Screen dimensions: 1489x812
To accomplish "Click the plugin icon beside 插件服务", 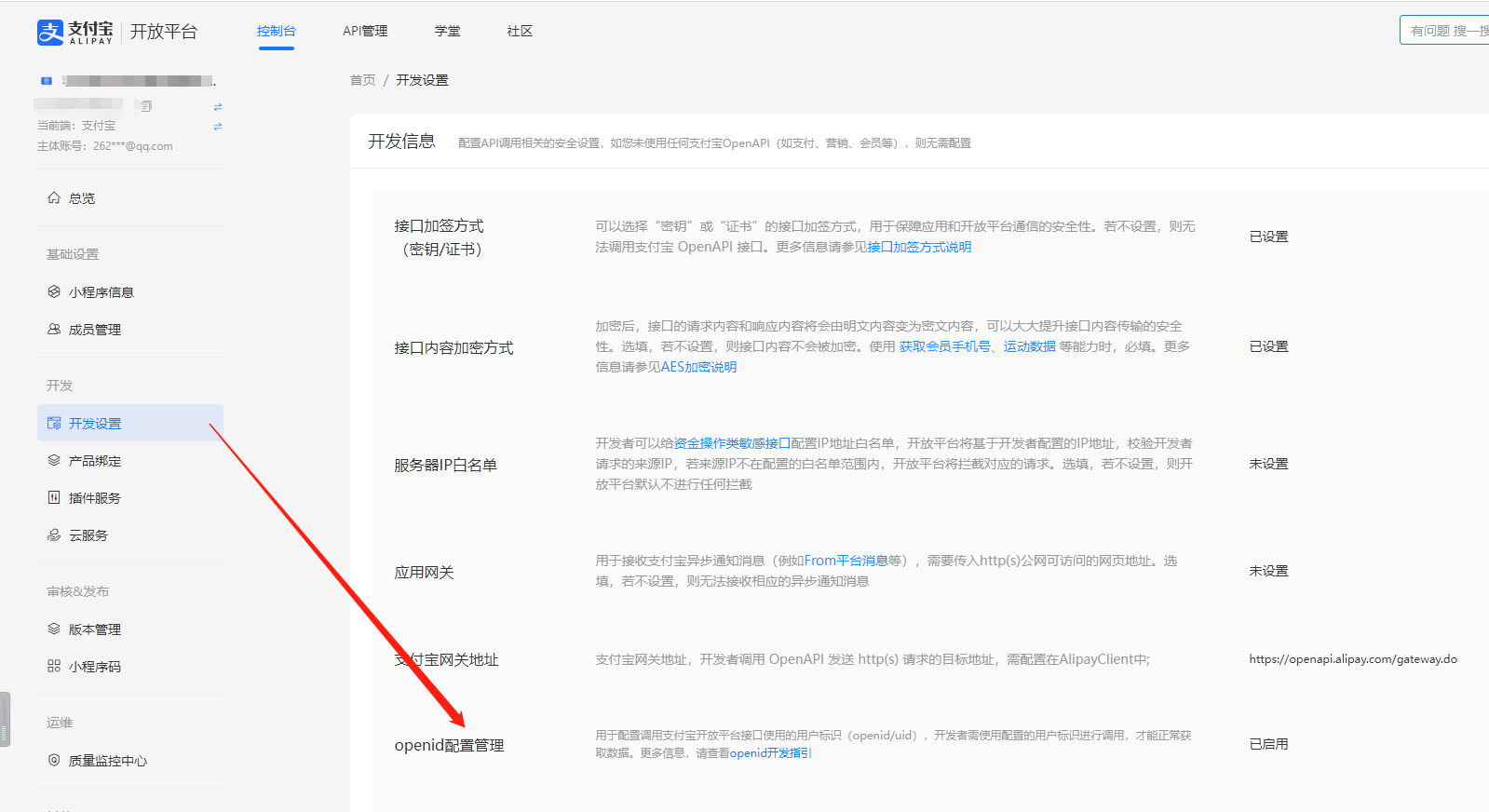I will tap(54, 498).
